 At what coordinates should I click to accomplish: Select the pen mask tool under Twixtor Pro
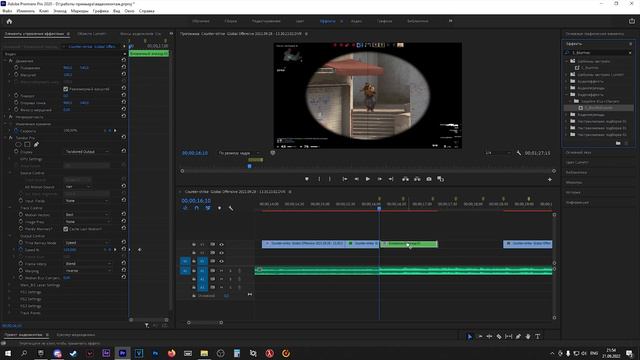click(x=36, y=144)
